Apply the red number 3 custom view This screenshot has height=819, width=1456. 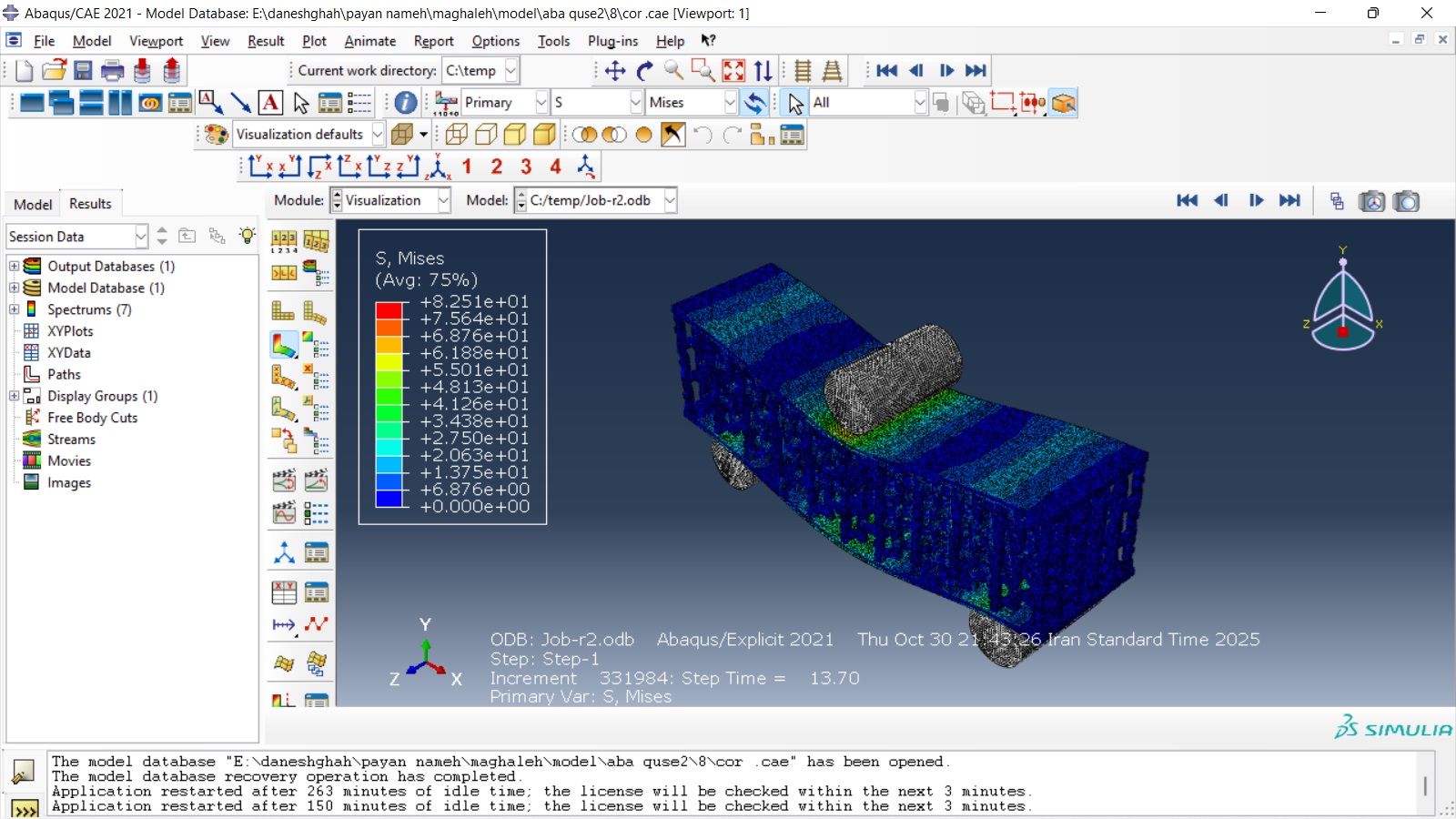[526, 167]
